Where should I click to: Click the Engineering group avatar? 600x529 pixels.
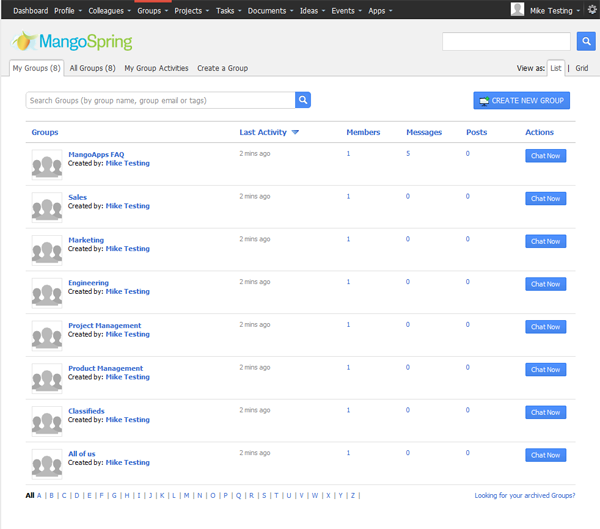click(x=47, y=293)
